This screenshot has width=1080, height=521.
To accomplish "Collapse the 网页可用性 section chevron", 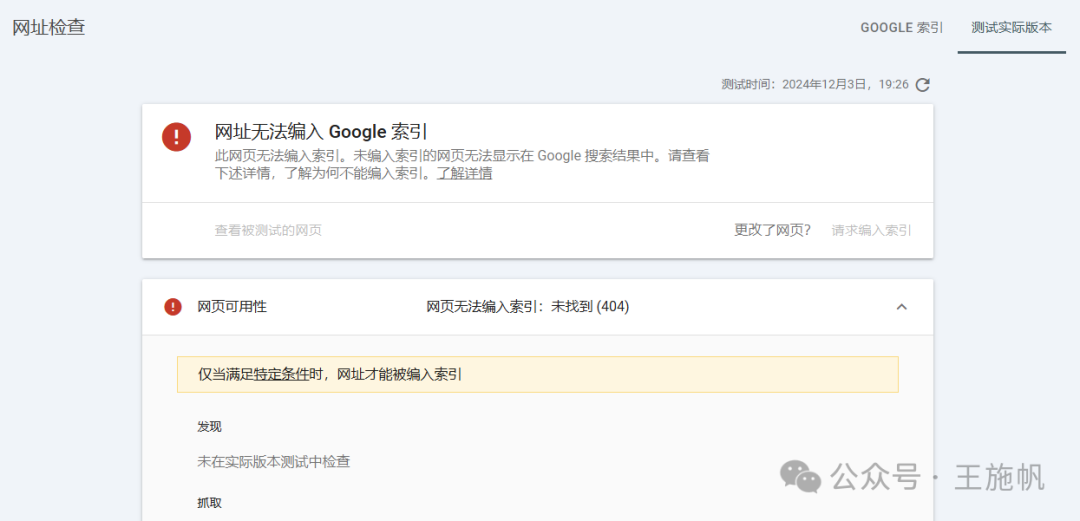I will point(901,307).
